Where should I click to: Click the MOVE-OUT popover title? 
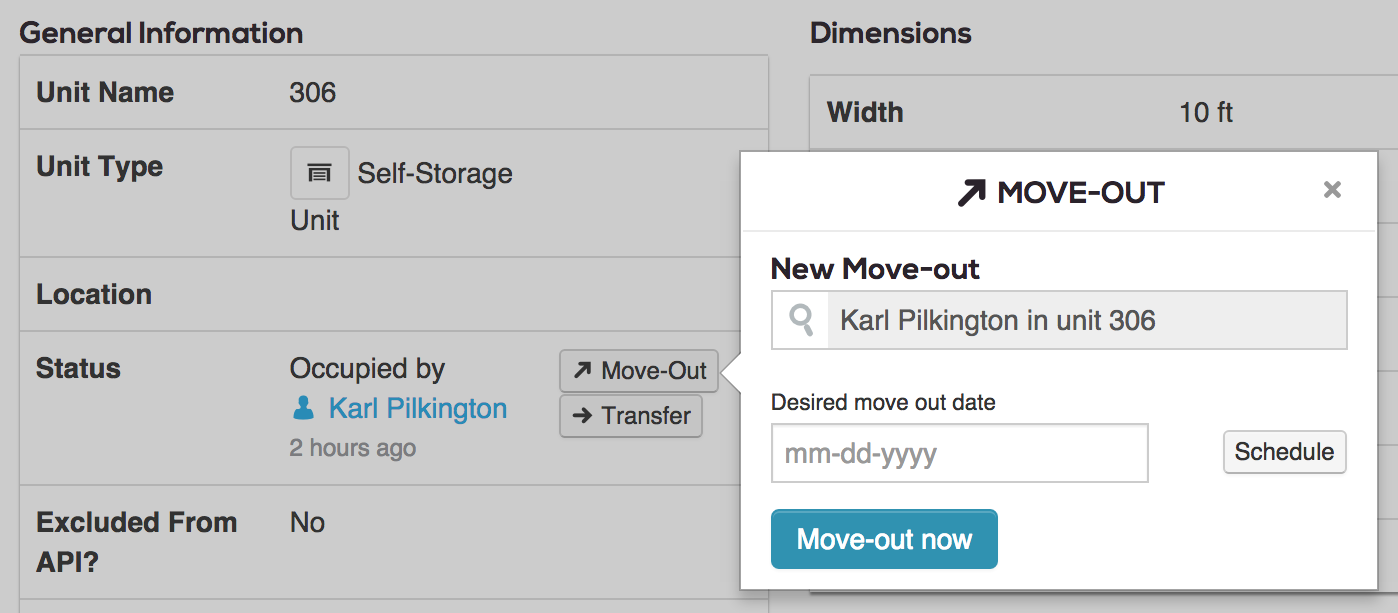(x=1081, y=193)
